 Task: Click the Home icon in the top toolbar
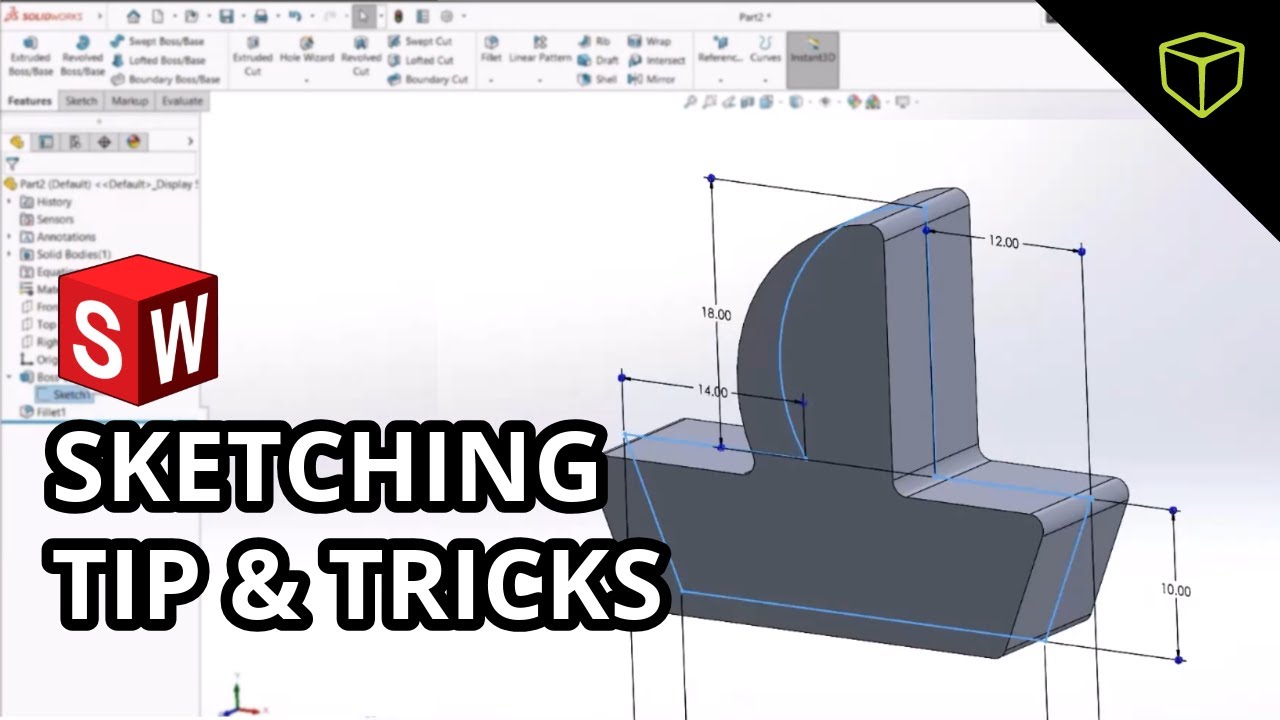point(134,16)
